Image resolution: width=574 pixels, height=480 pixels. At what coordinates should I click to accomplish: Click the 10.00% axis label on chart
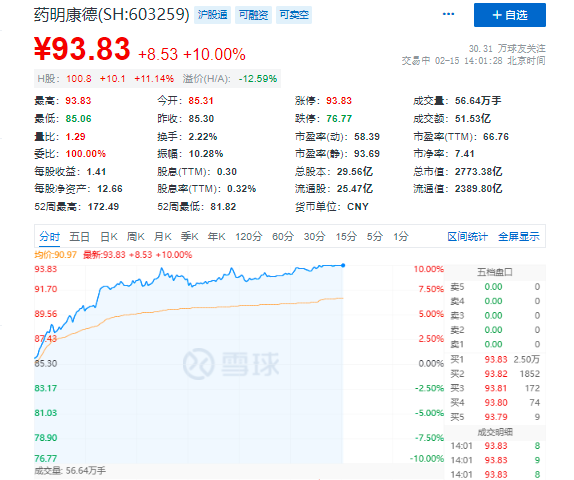(429, 269)
